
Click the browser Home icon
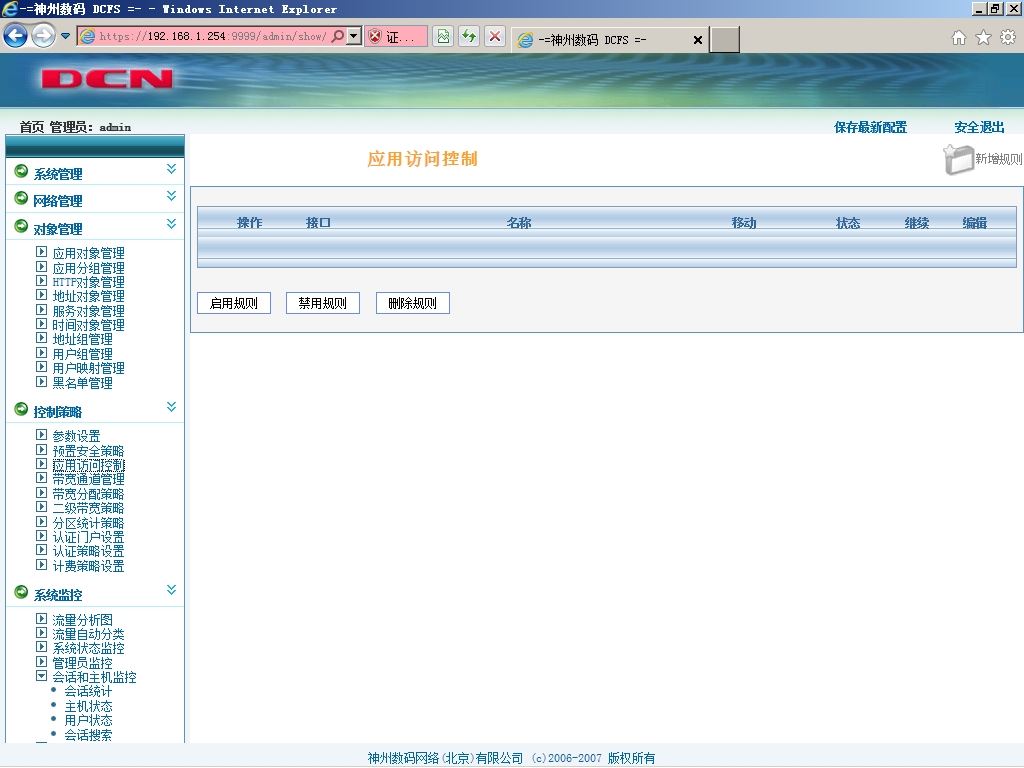coord(959,37)
